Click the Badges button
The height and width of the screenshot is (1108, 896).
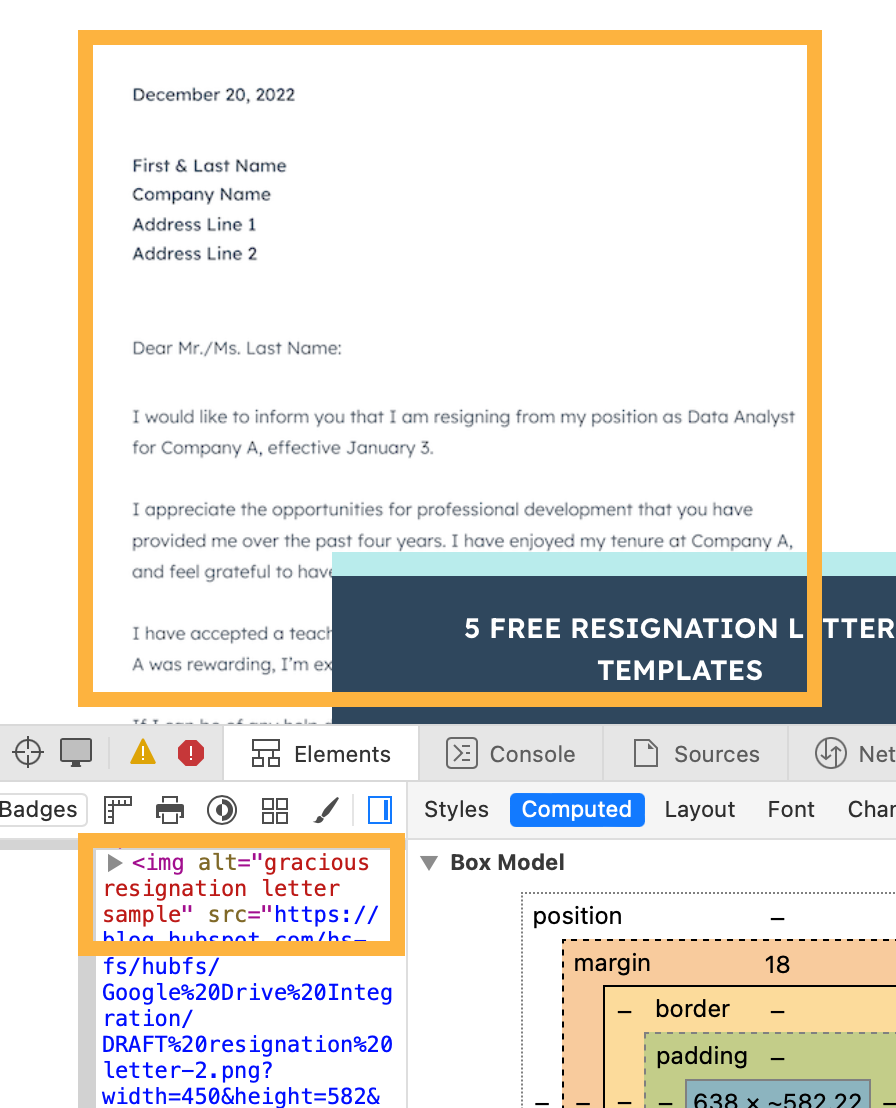(x=40, y=810)
